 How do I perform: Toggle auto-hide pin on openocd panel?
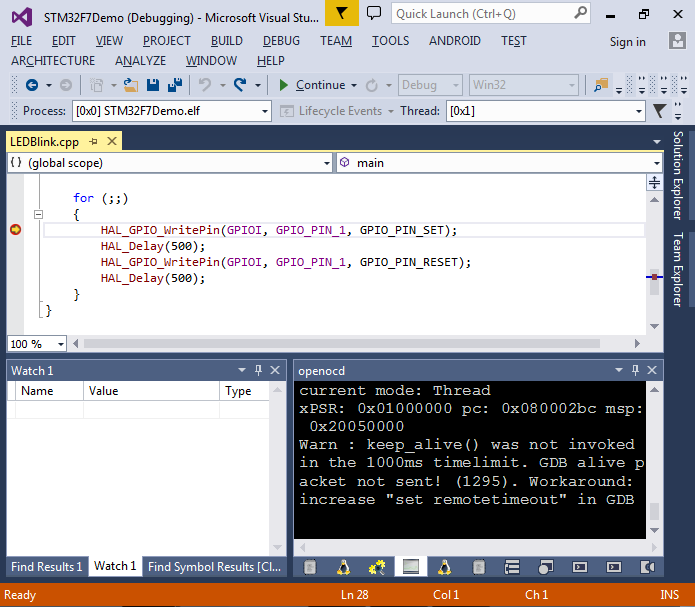pyautogui.click(x=635, y=370)
